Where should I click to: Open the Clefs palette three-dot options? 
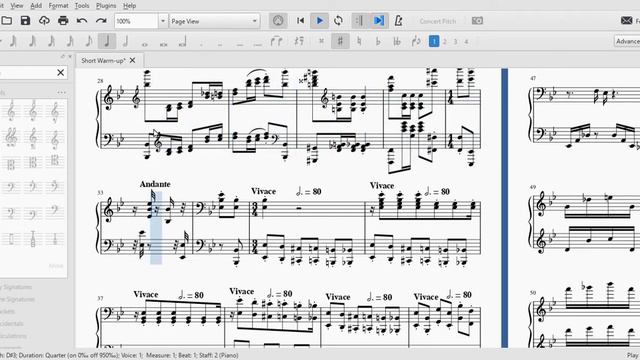pyautogui.click(x=62, y=92)
